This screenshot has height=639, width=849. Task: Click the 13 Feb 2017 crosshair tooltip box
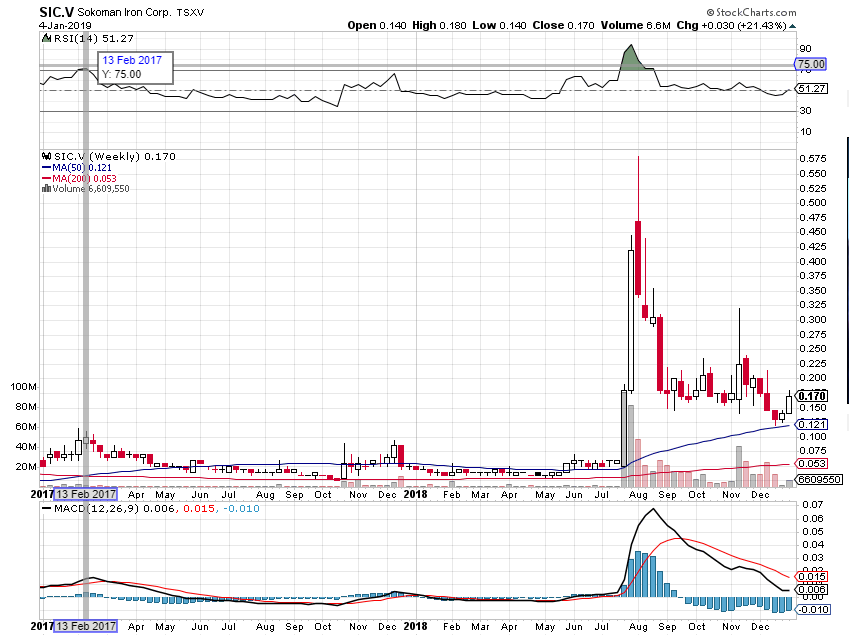[135, 68]
